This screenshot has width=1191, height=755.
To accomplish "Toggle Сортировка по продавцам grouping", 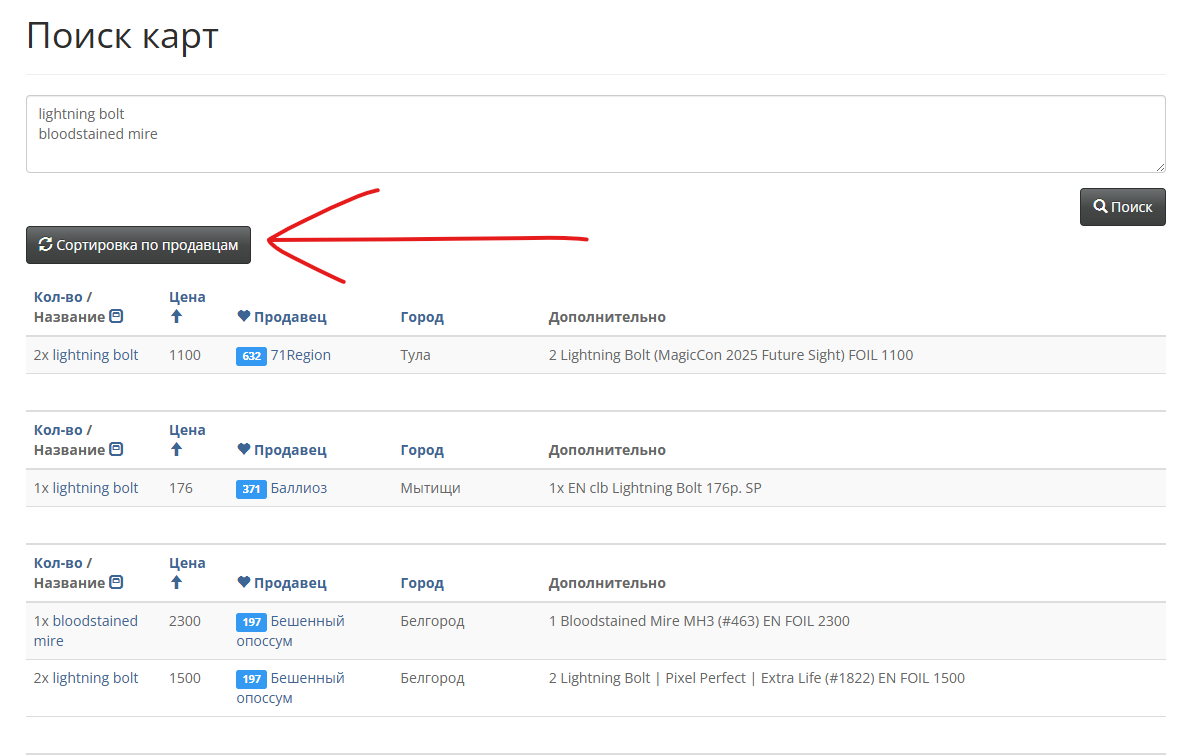I will pos(138,245).
